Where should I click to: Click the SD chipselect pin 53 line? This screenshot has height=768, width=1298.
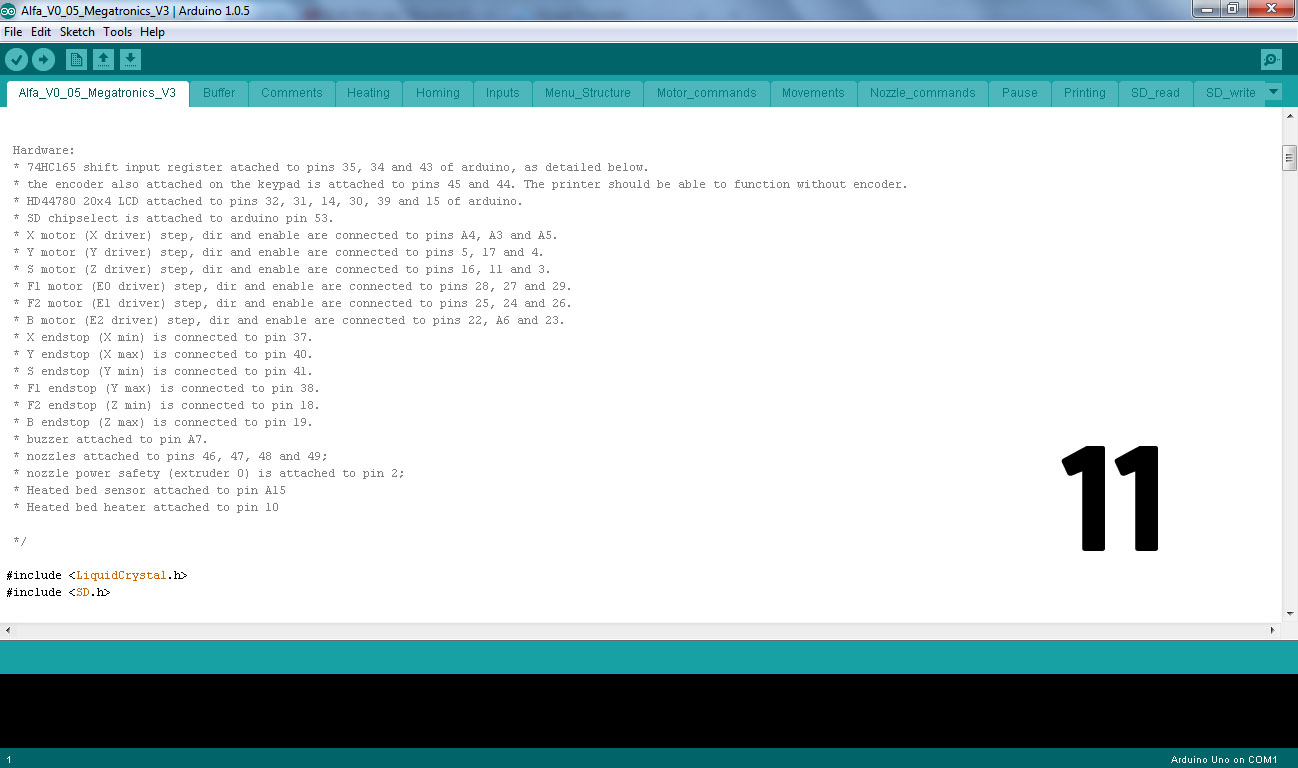173,218
